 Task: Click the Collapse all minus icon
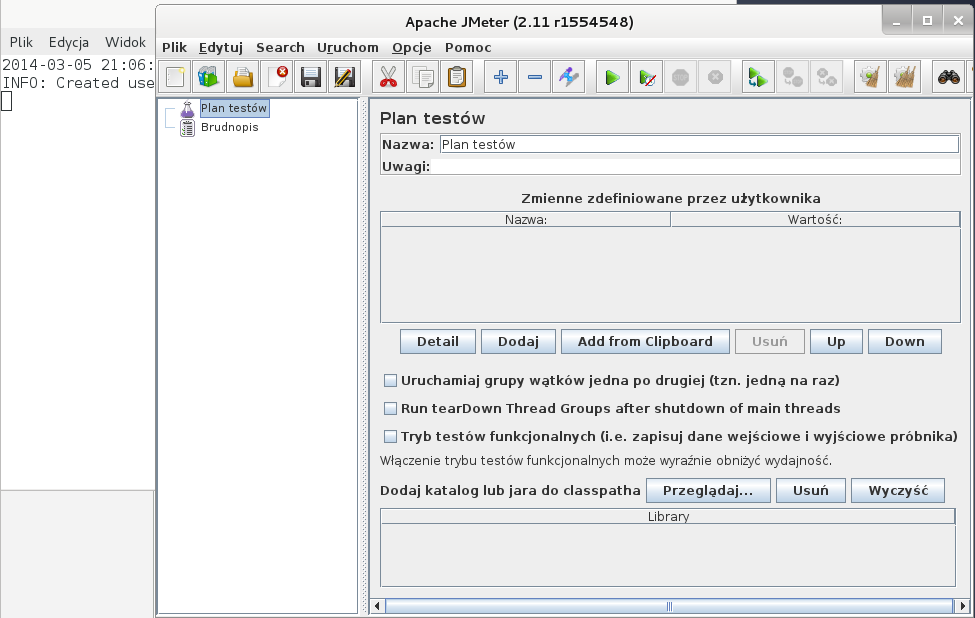[x=535, y=77]
